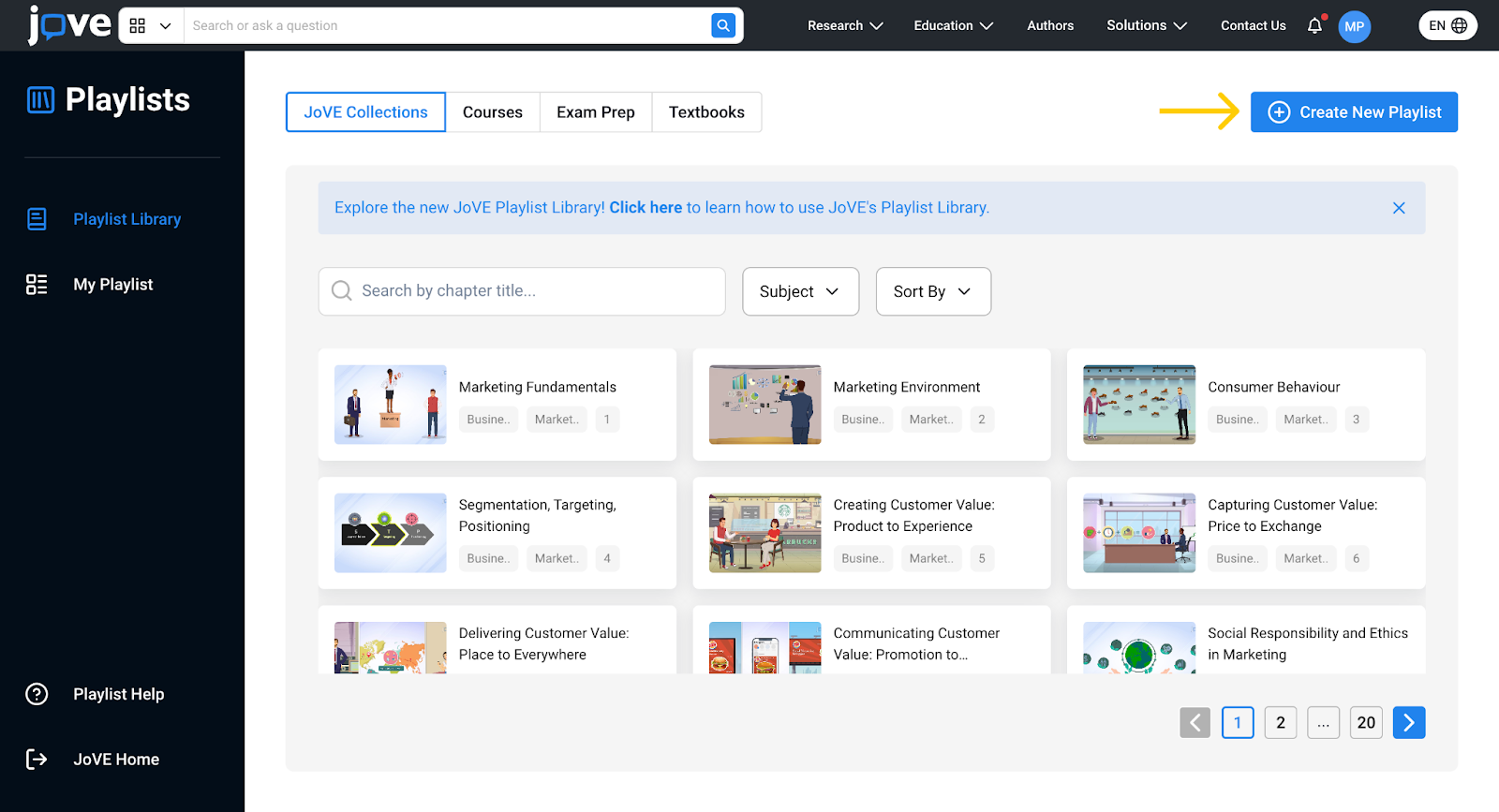Click the magnifier icon in chapter search
The width and height of the screenshot is (1499, 812).
click(342, 291)
